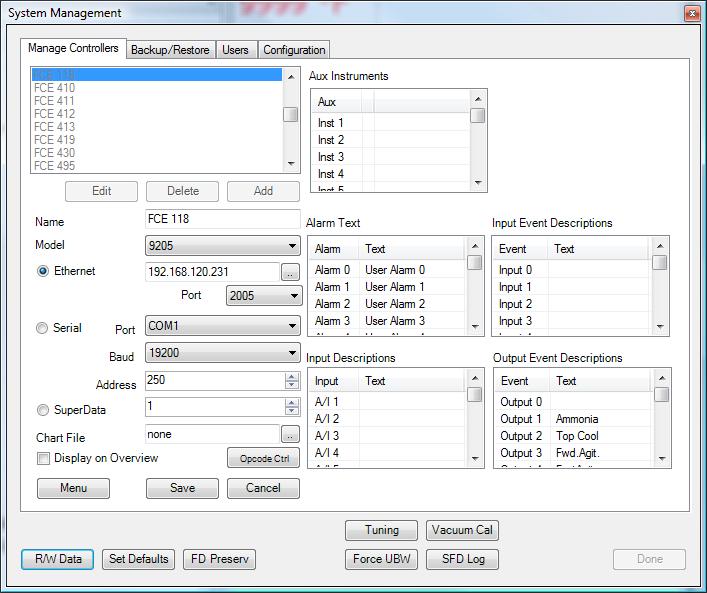
Task: Select the Output 2 Top Cool row
Action: pos(574,436)
